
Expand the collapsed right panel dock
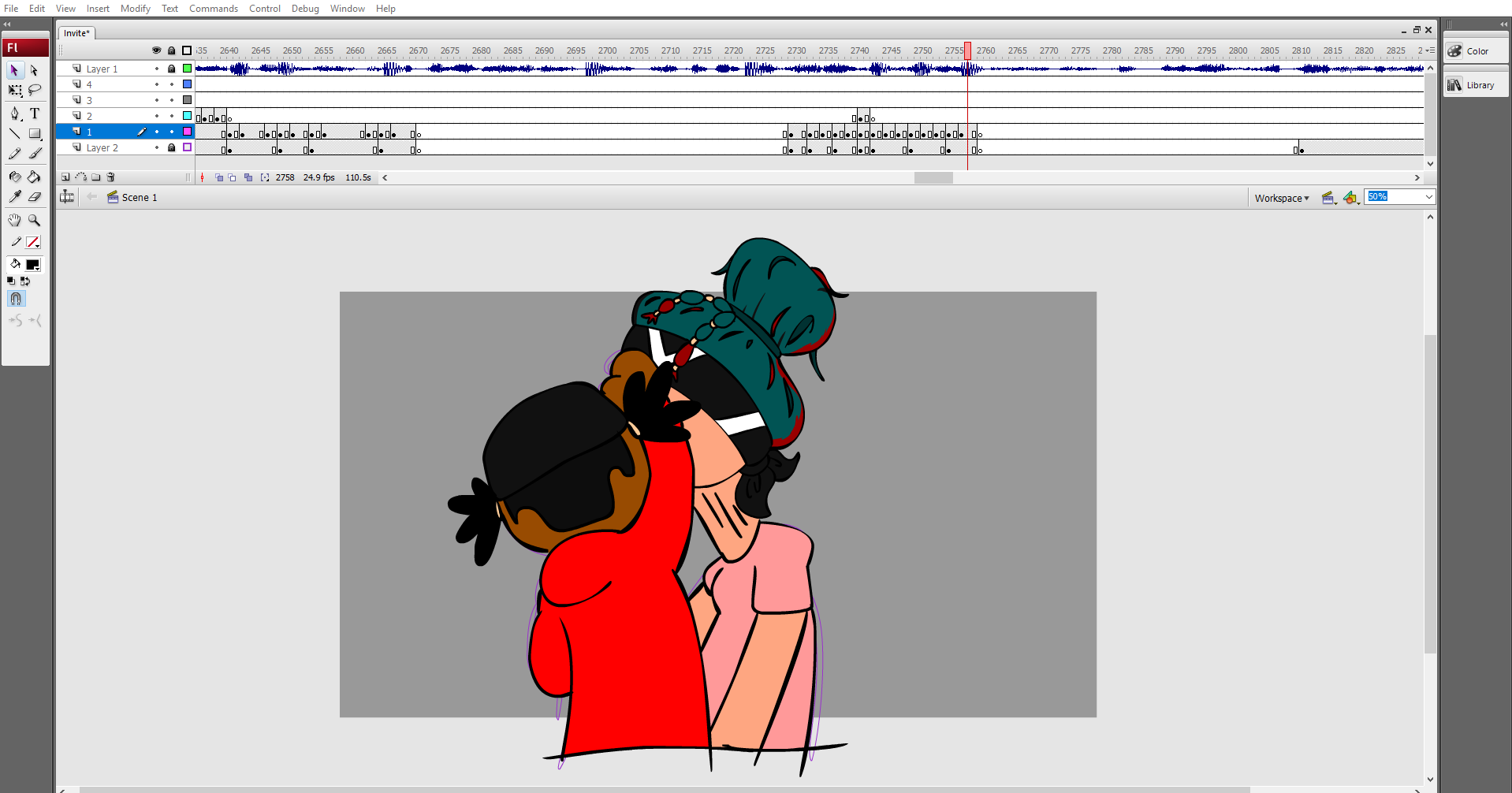click(x=1503, y=24)
